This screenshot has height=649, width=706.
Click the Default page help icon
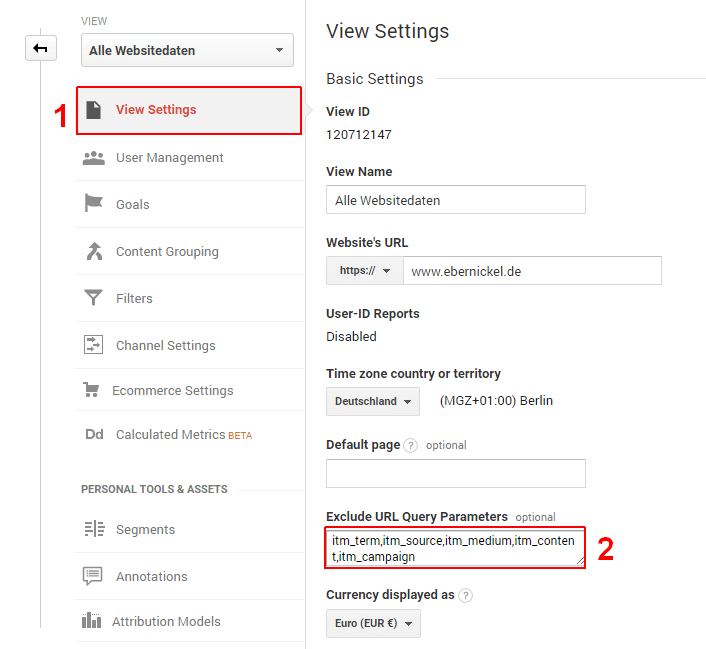click(x=410, y=445)
